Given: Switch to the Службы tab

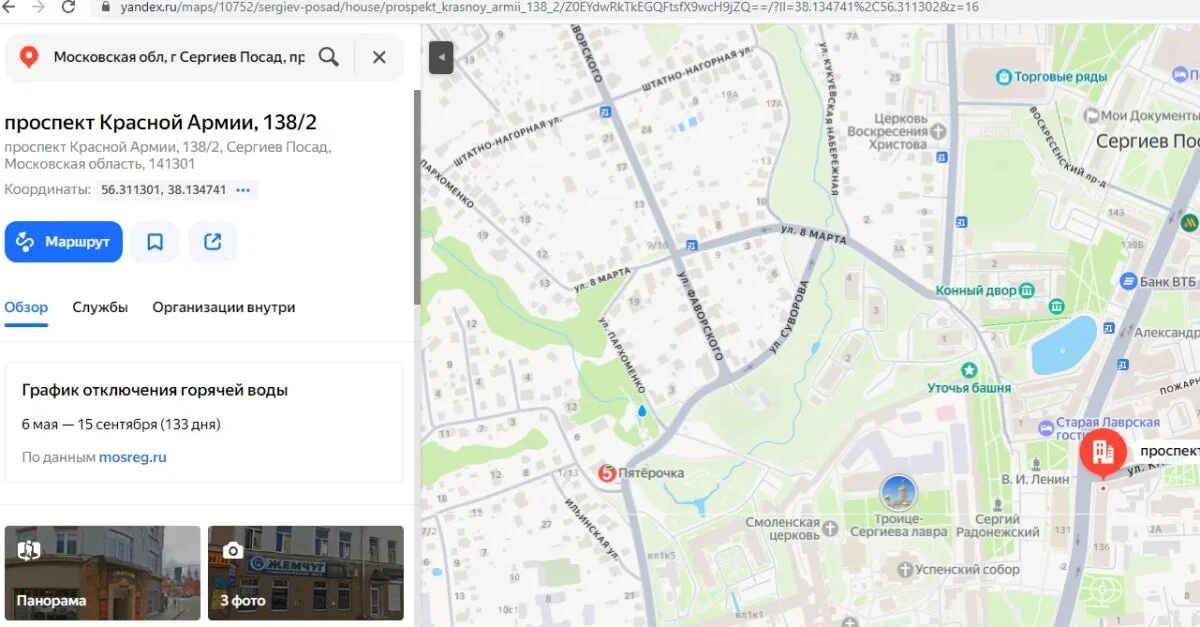Looking at the screenshot, I should (x=100, y=307).
